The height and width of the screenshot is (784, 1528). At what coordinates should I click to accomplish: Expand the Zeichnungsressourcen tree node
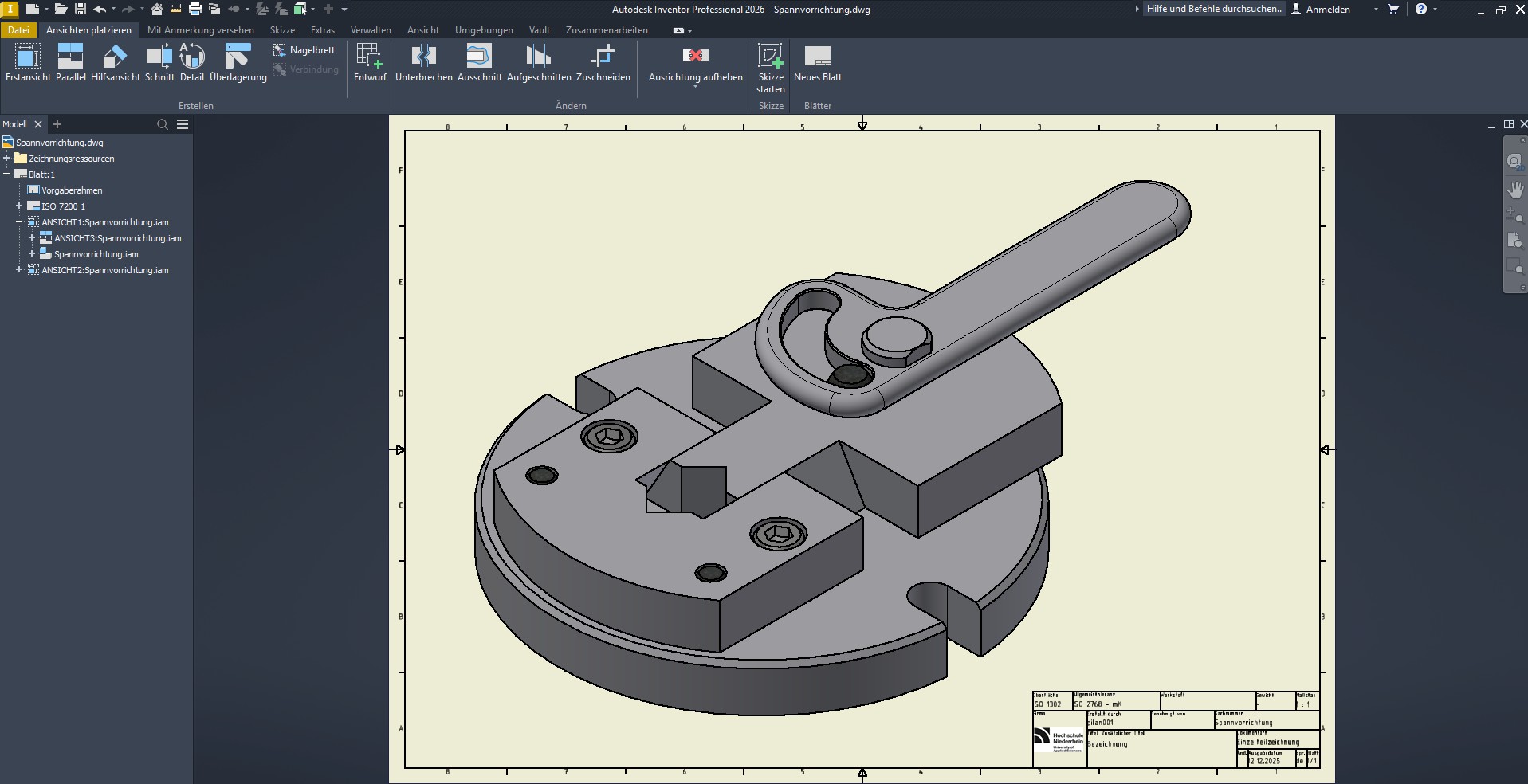click(x=6, y=159)
